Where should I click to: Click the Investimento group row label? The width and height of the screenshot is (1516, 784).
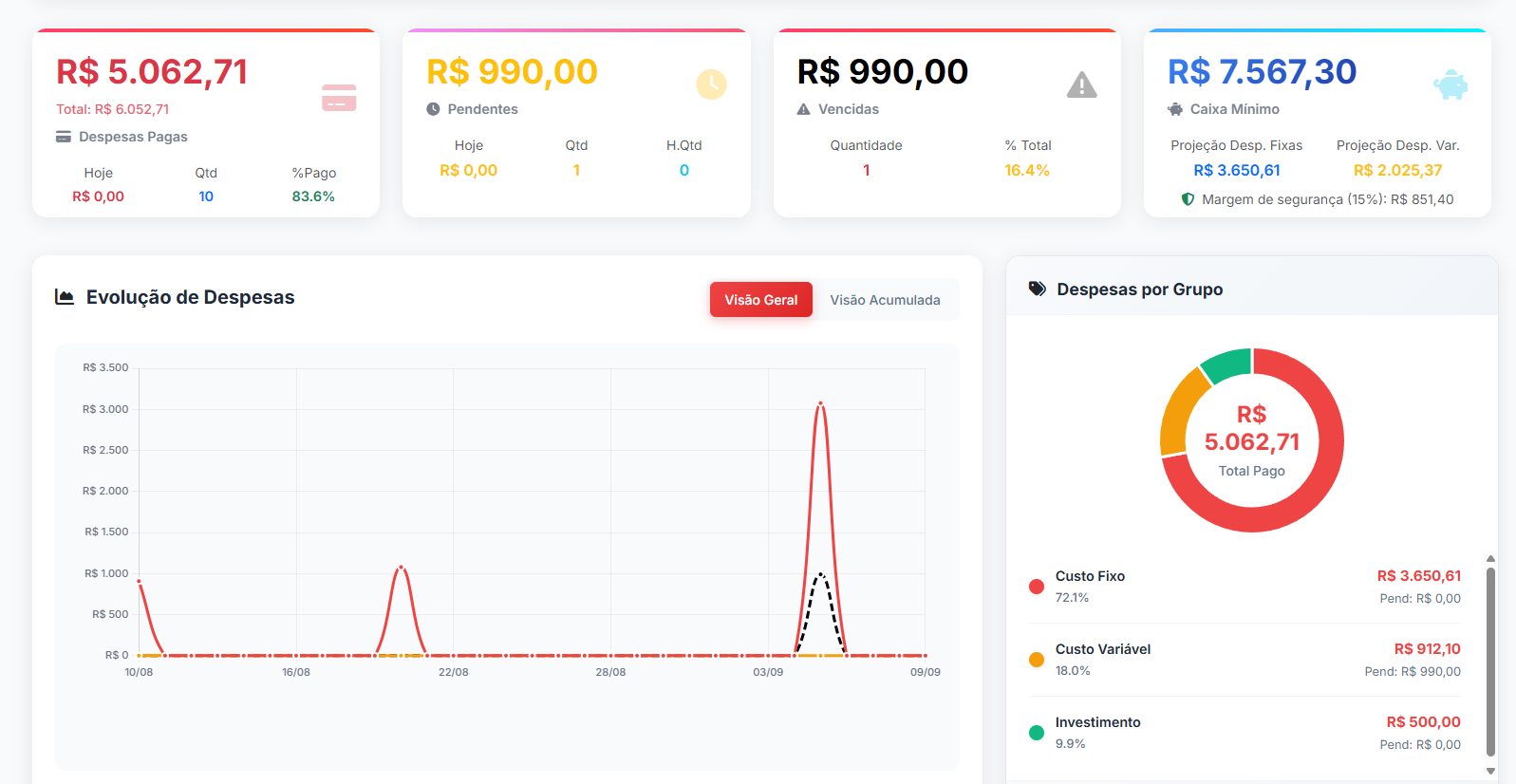click(1098, 722)
